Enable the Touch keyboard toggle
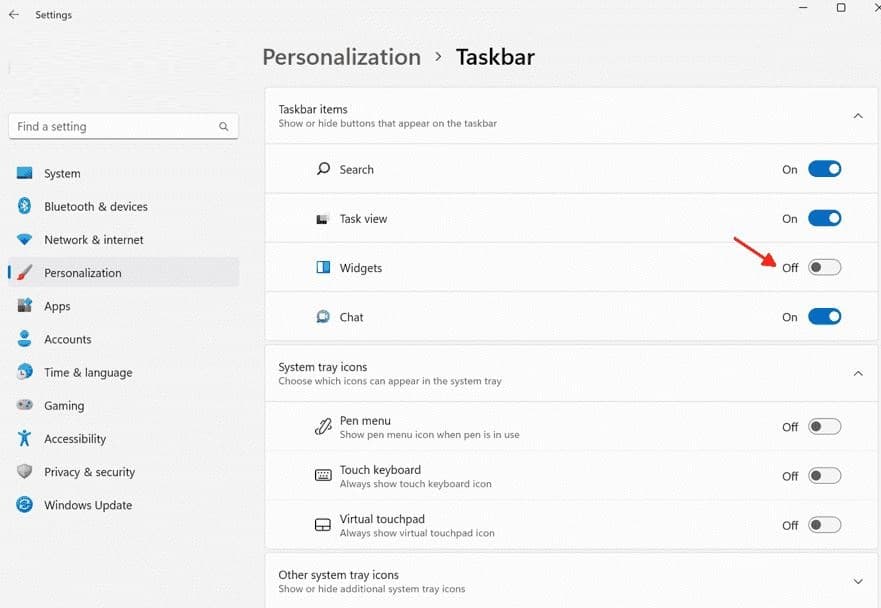 pyautogui.click(x=824, y=476)
